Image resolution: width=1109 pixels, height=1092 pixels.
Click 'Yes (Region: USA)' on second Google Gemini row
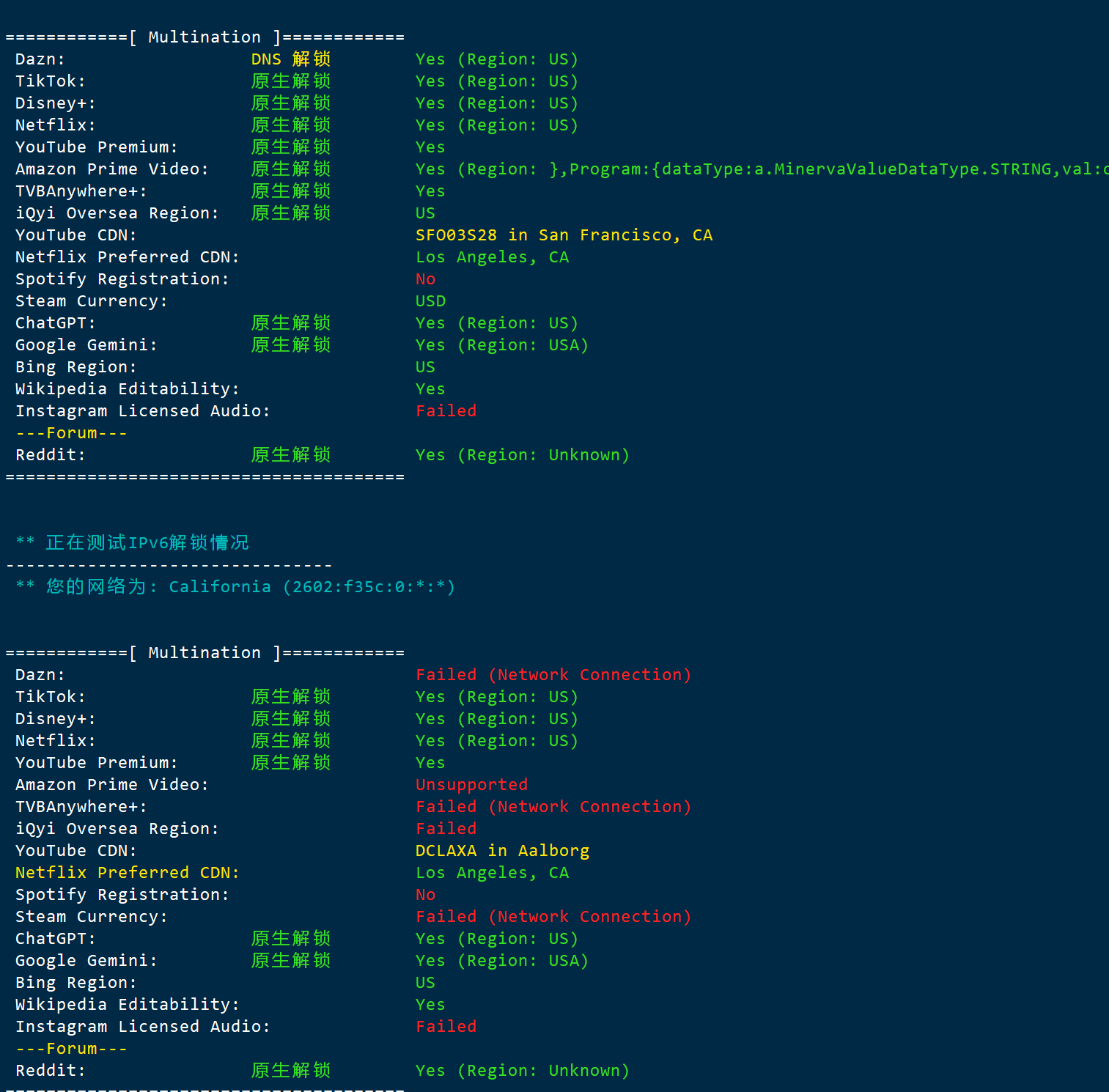tap(502, 961)
